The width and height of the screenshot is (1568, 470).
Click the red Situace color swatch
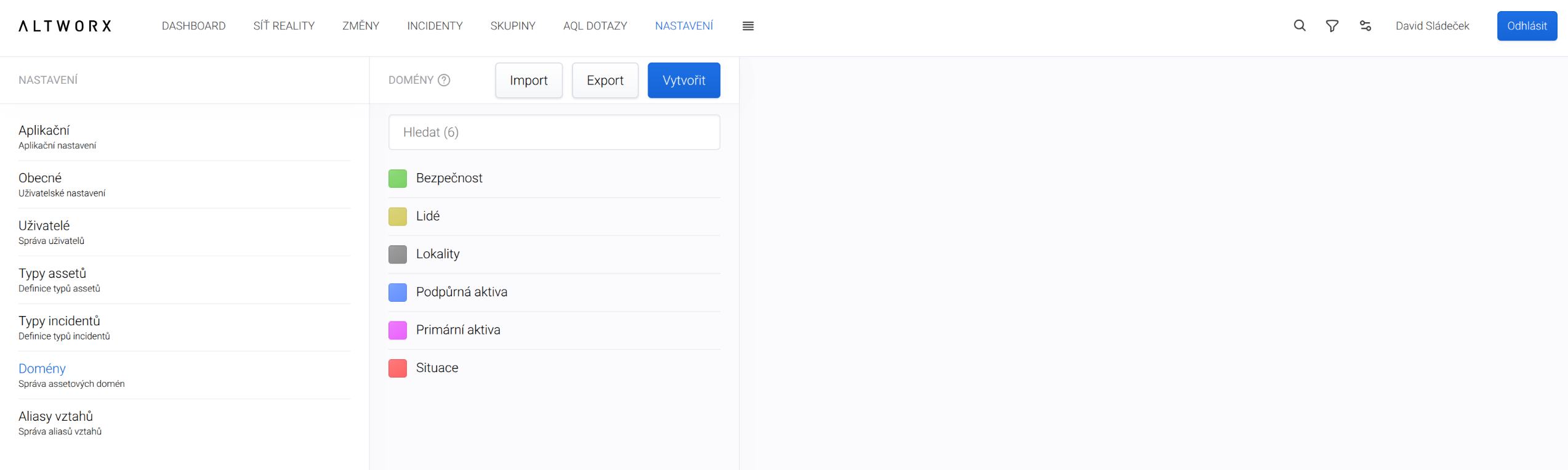398,368
